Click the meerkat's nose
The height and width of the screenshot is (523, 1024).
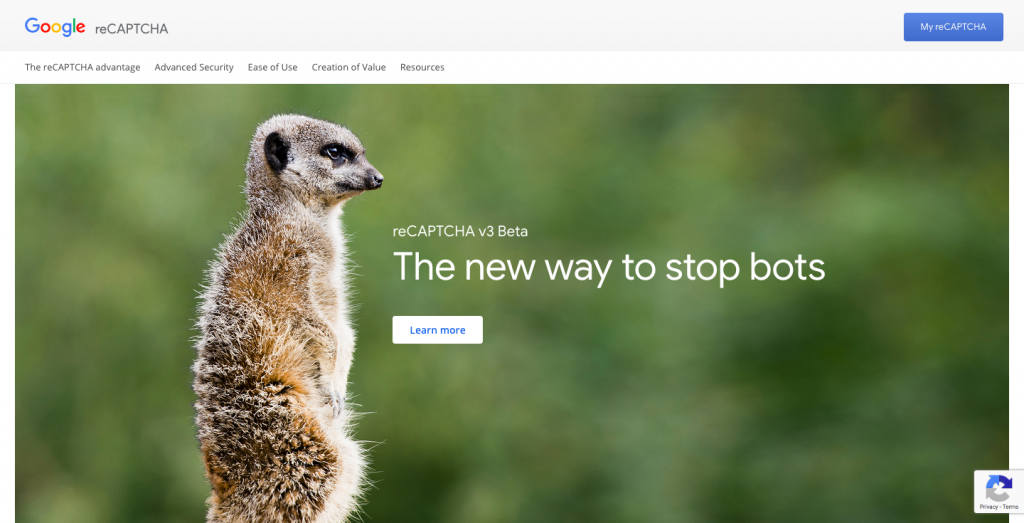pyautogui.click(x=375, y=180)
